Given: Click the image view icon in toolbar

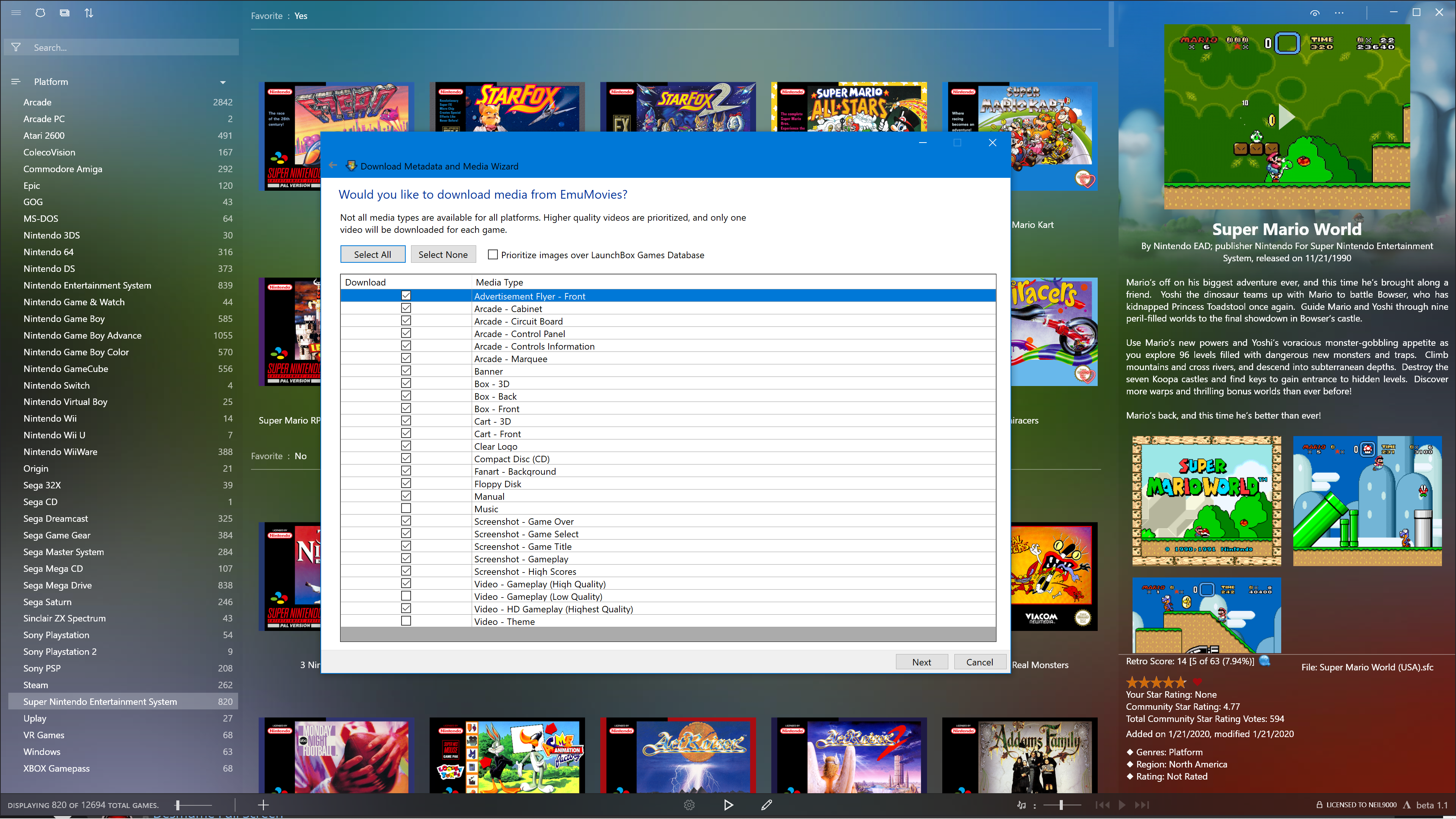Looking at the screenshot, I should tap(64, 13).
